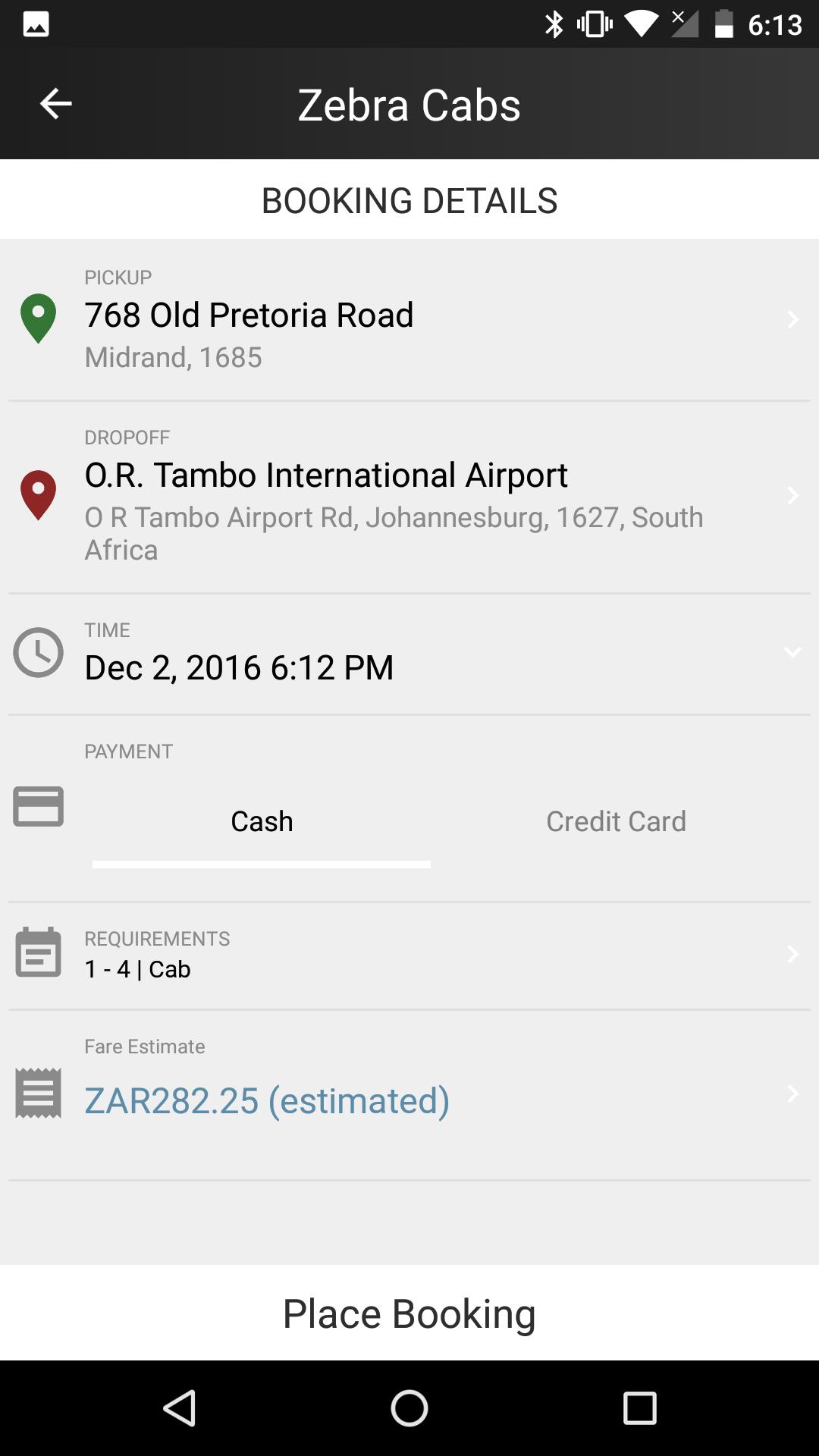This screenshot has height=1456, width=819.
Task: Tap the red dropoff location pin
Action: 38,494
